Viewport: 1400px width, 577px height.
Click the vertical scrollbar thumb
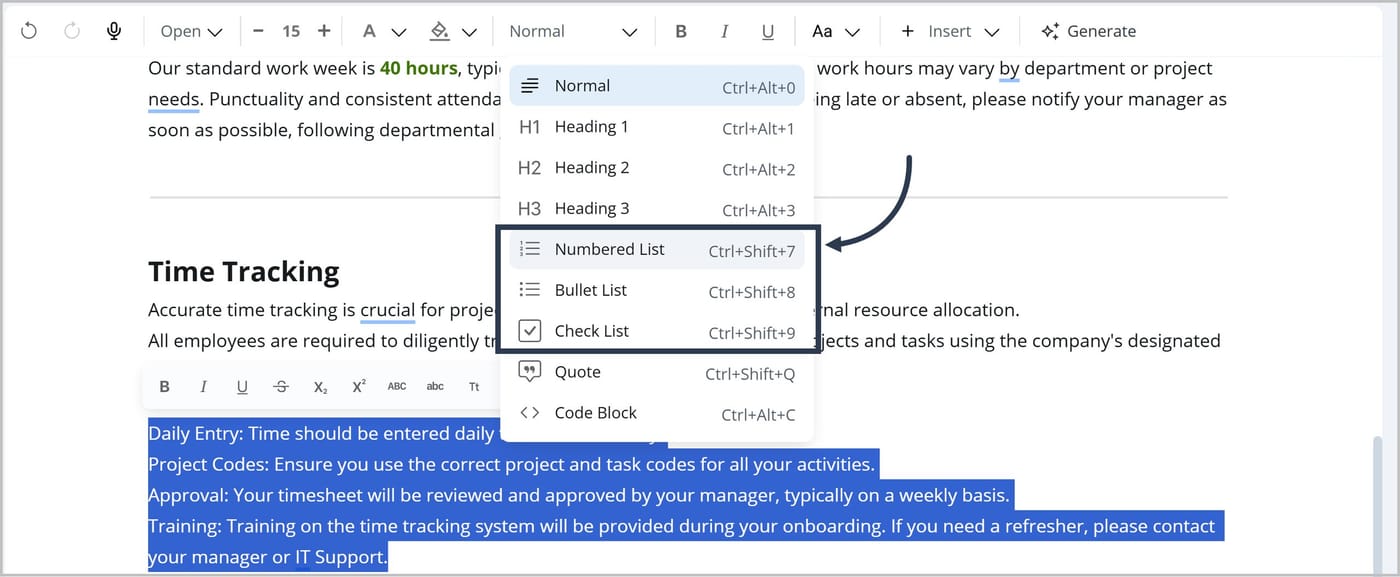[1379, 505]
